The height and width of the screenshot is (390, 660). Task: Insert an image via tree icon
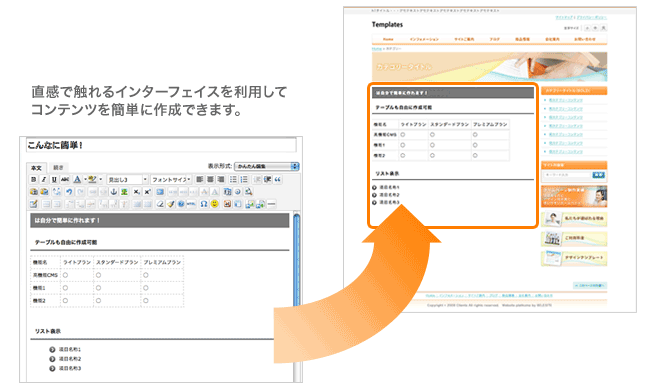click(x=124, y=192)
